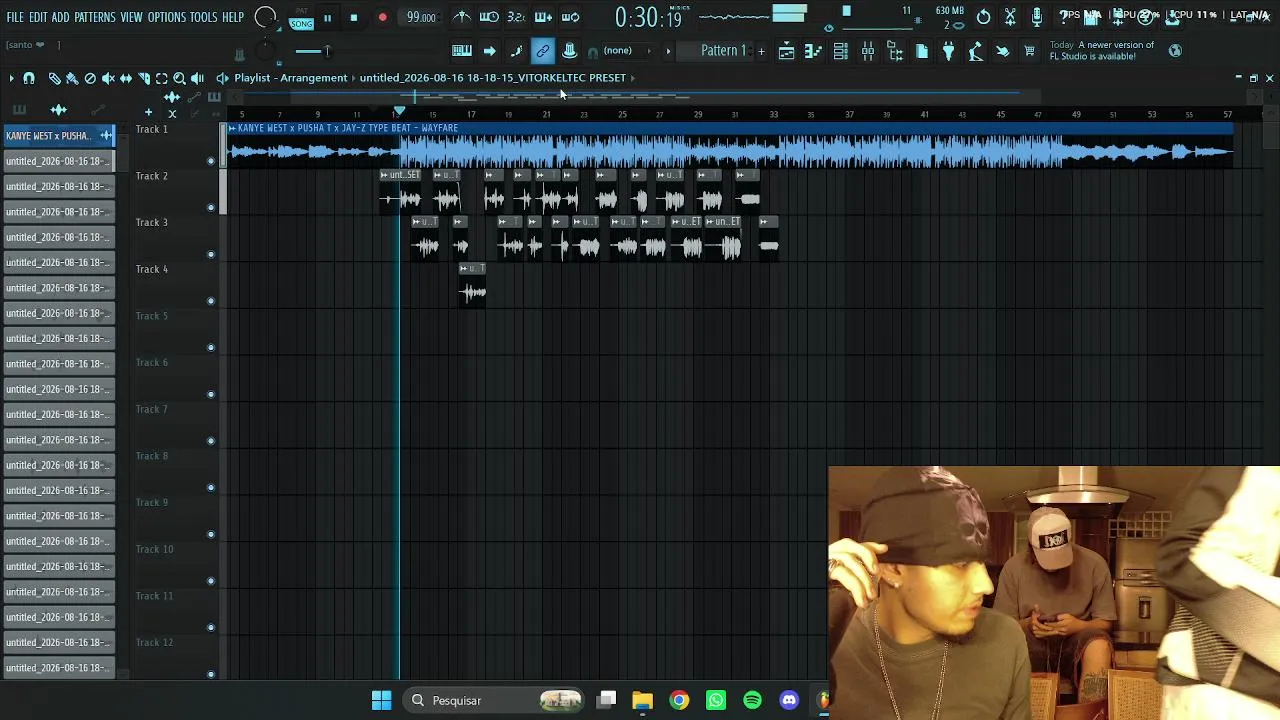Expand the Playlist - Arrangement breadcrumb arrow
This screenshot has width=1280, height=720.
353,78
